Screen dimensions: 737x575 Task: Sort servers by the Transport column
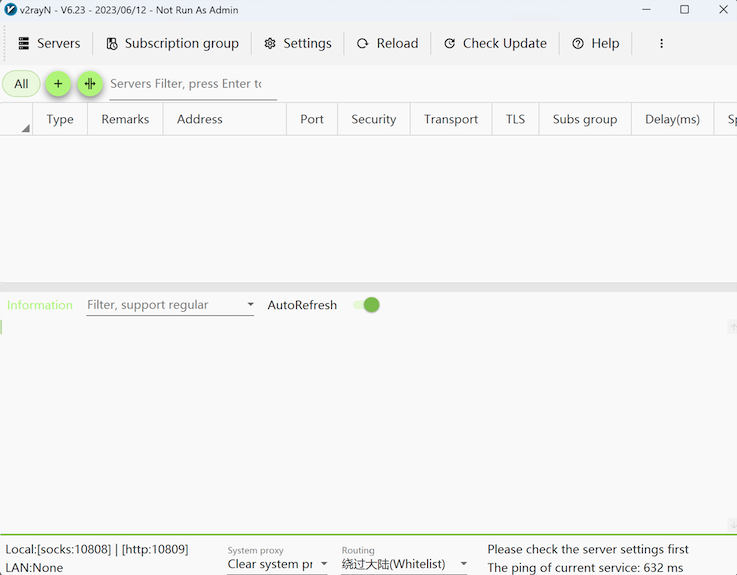(451, 119)
